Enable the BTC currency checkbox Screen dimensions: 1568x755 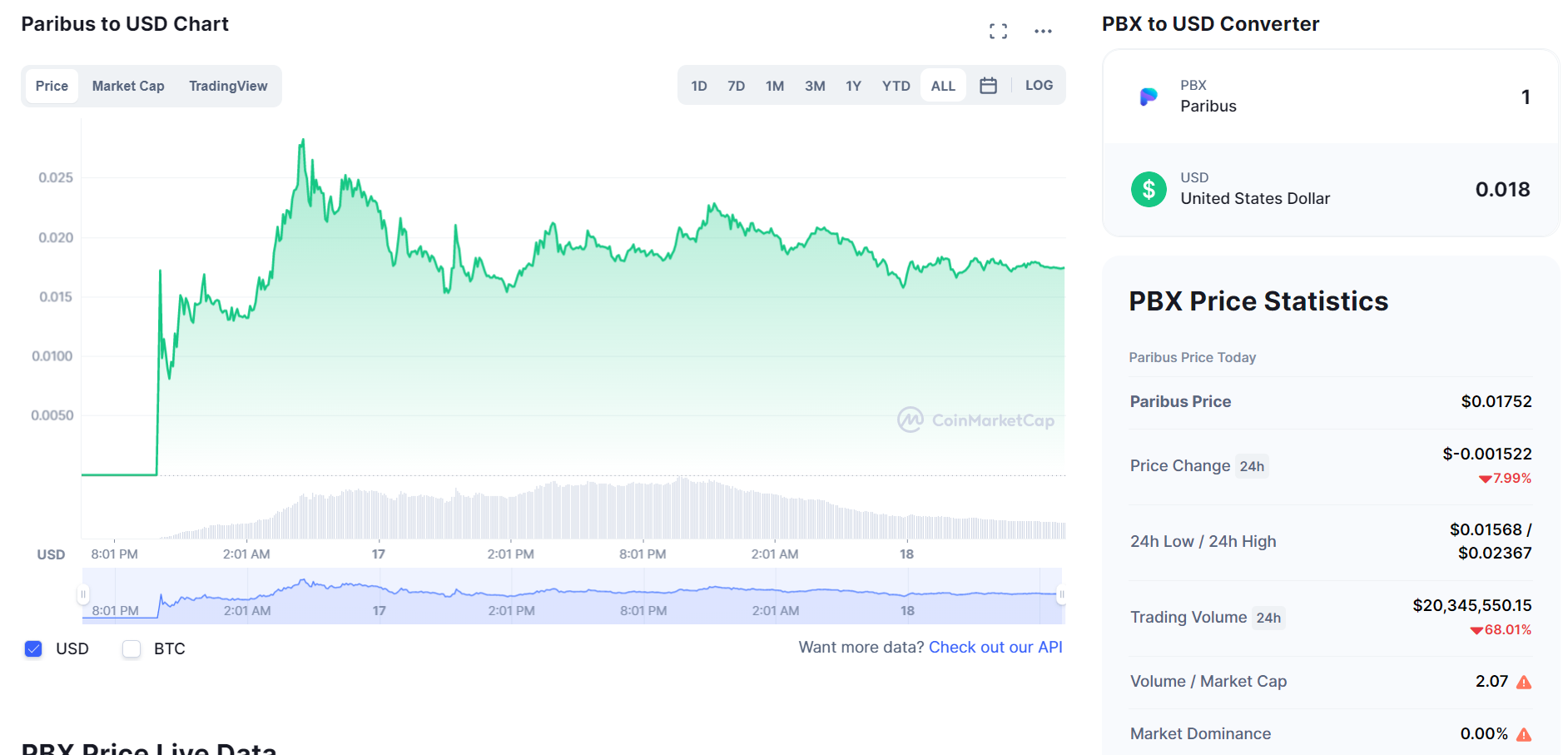pos(131,648)
